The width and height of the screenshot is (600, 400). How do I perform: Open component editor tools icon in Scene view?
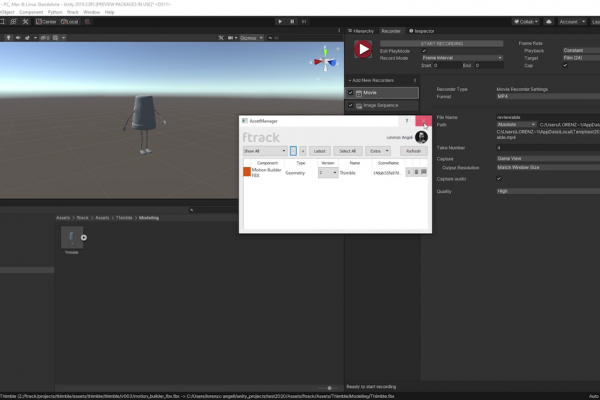pos(221,38)
